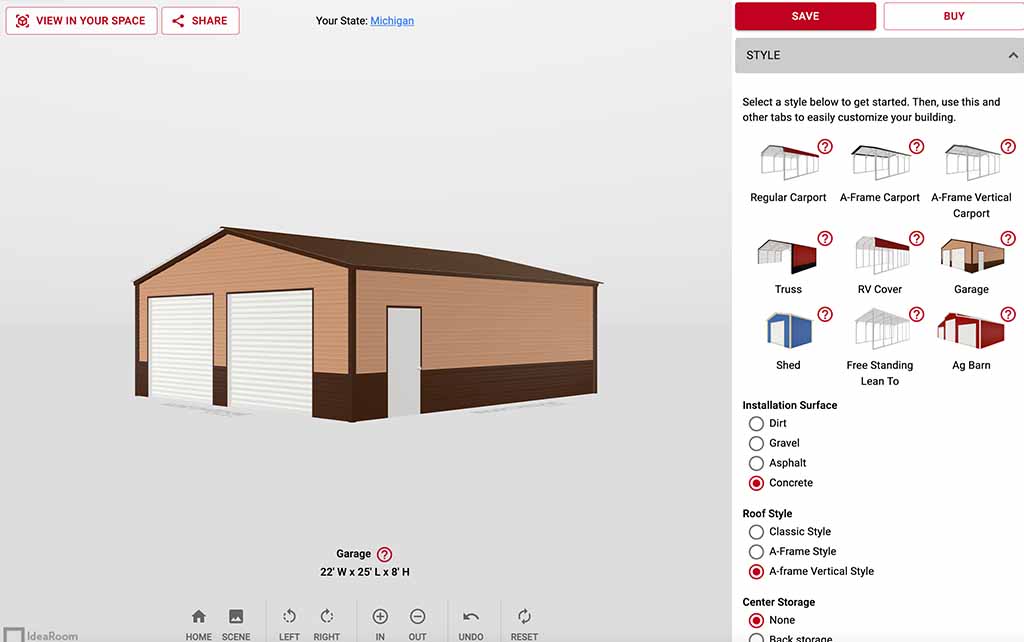Select Gravel installation surface
The width and height of the screenshot is (1024, 642).
[756, 443]
